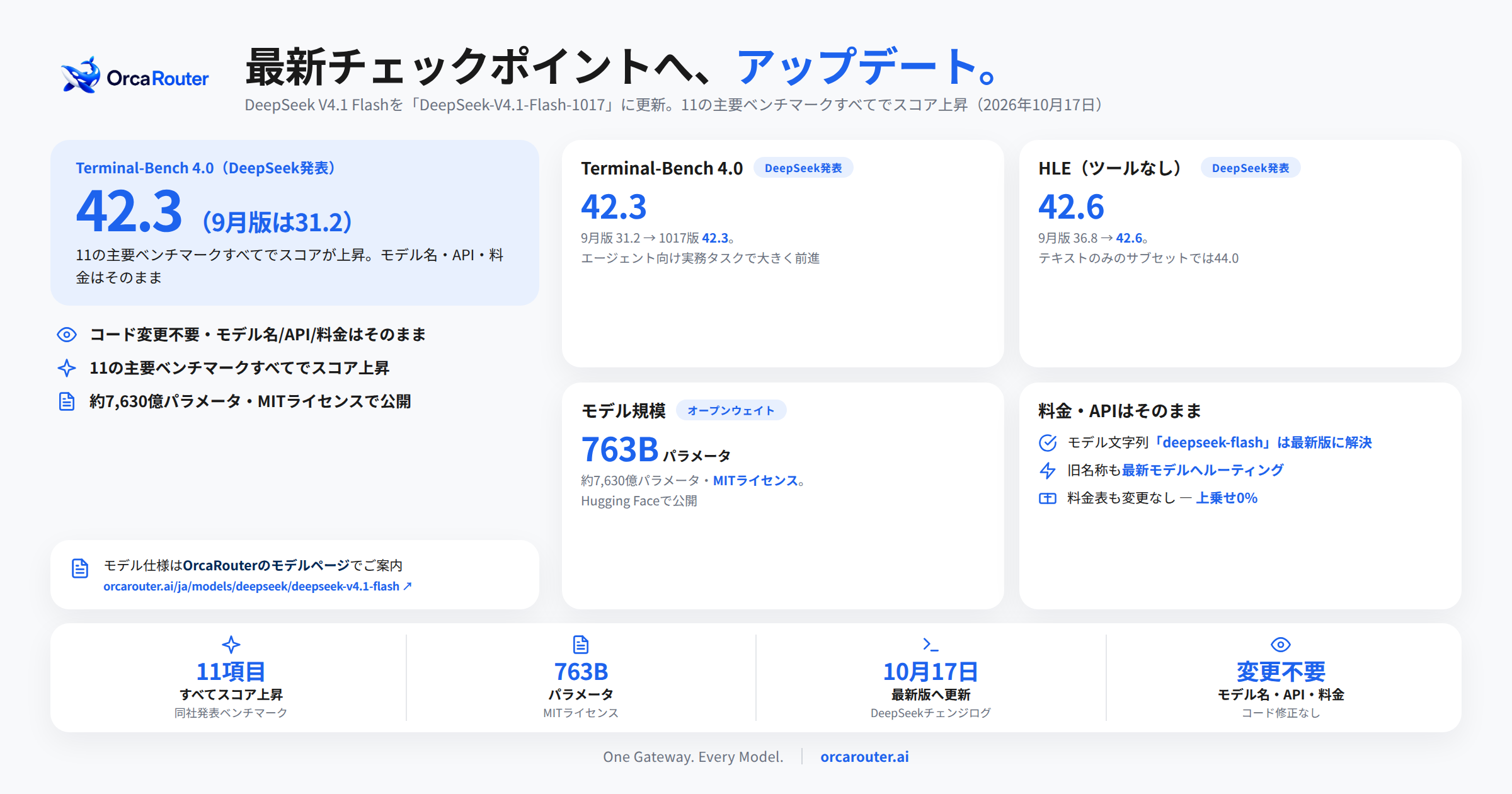1512x794 pixels.
Task: Click the 変更不要 stat in bottom bar
Action: pyautogui.click(x=1281, y=672)
